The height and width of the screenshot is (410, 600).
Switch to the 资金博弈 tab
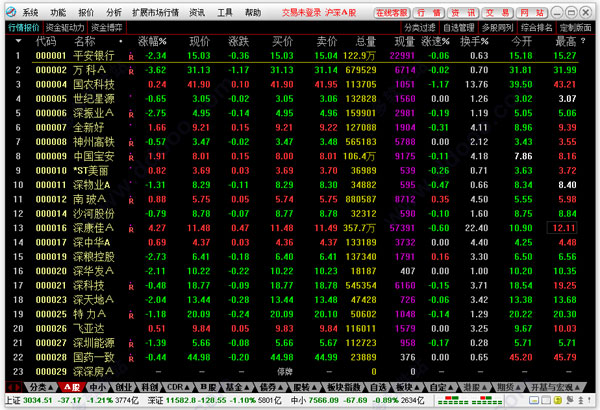(107, 28)
